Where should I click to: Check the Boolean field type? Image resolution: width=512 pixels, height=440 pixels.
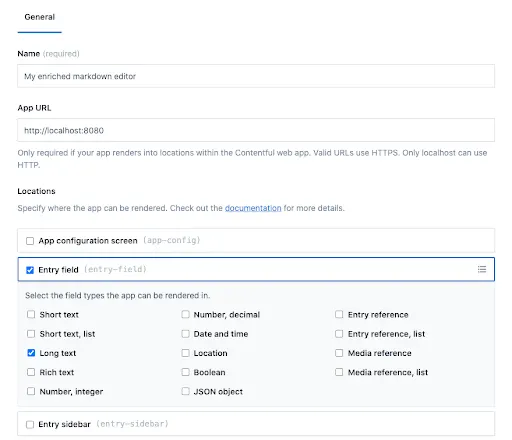[x=185, y=372]
